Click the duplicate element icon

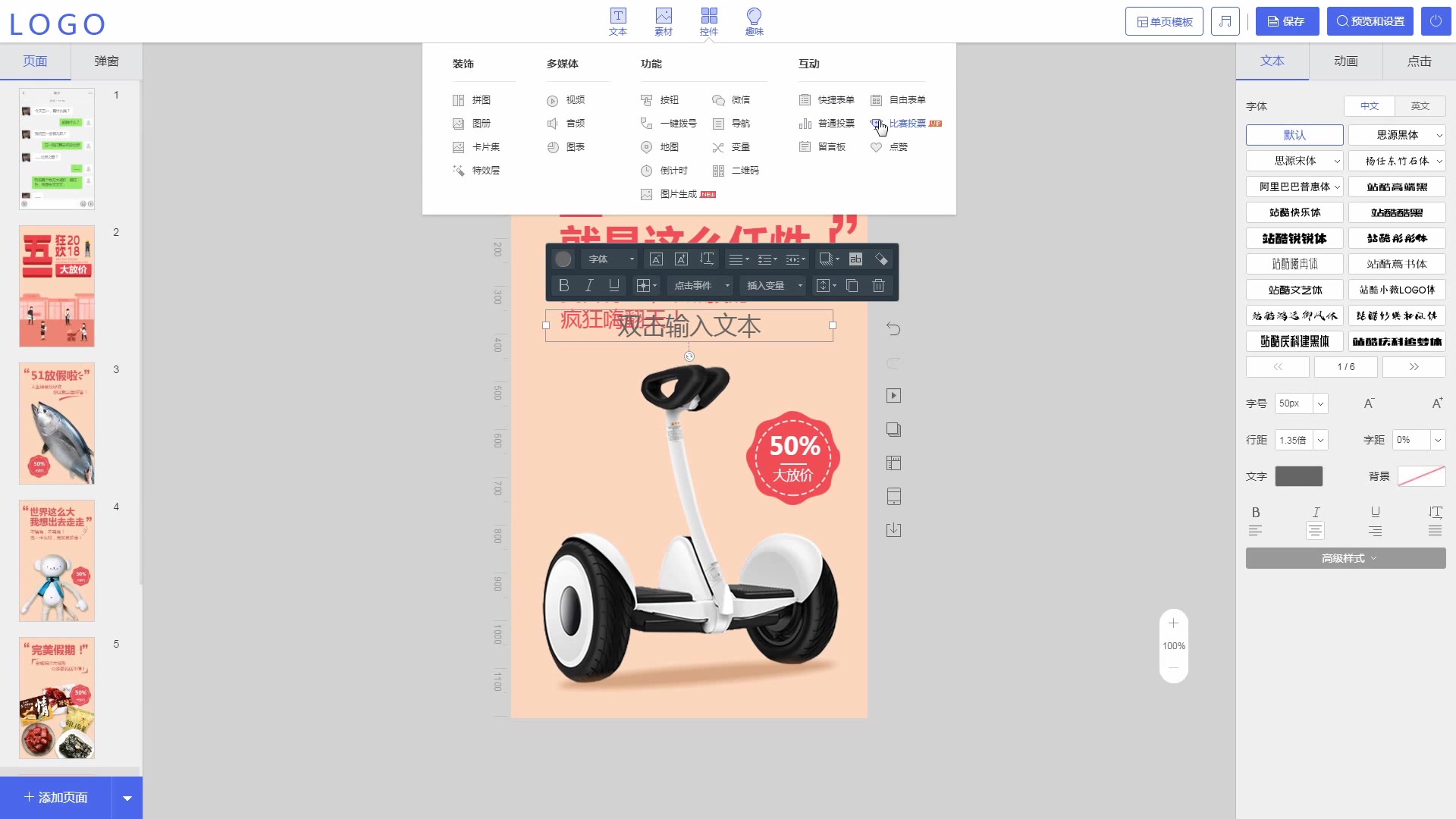[852, 286]
